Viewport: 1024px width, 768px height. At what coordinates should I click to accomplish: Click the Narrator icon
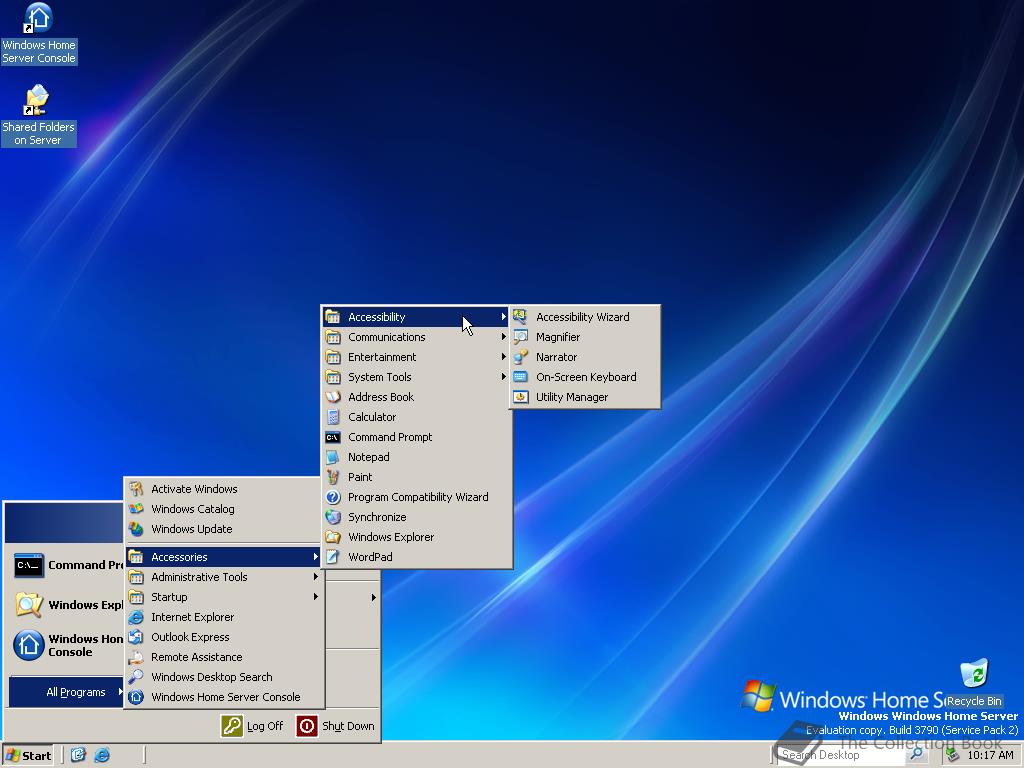point(520,357)
